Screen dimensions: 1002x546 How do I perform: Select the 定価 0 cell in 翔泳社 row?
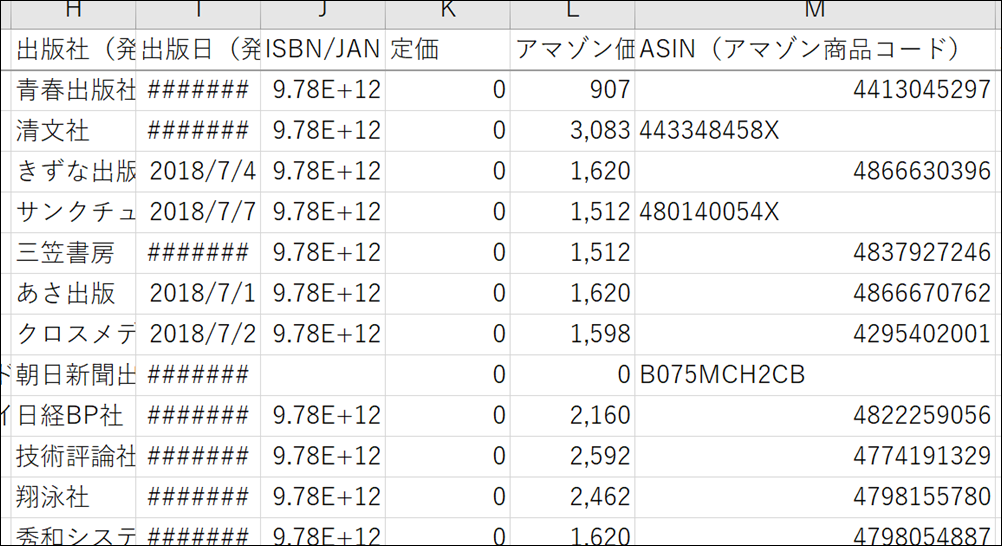pos(447,497)
